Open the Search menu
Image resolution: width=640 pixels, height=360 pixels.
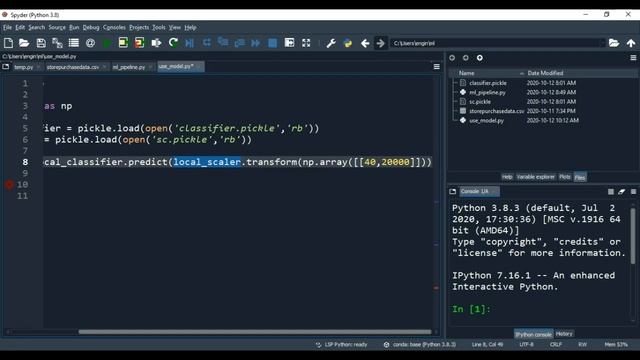(x=36, y=27)
